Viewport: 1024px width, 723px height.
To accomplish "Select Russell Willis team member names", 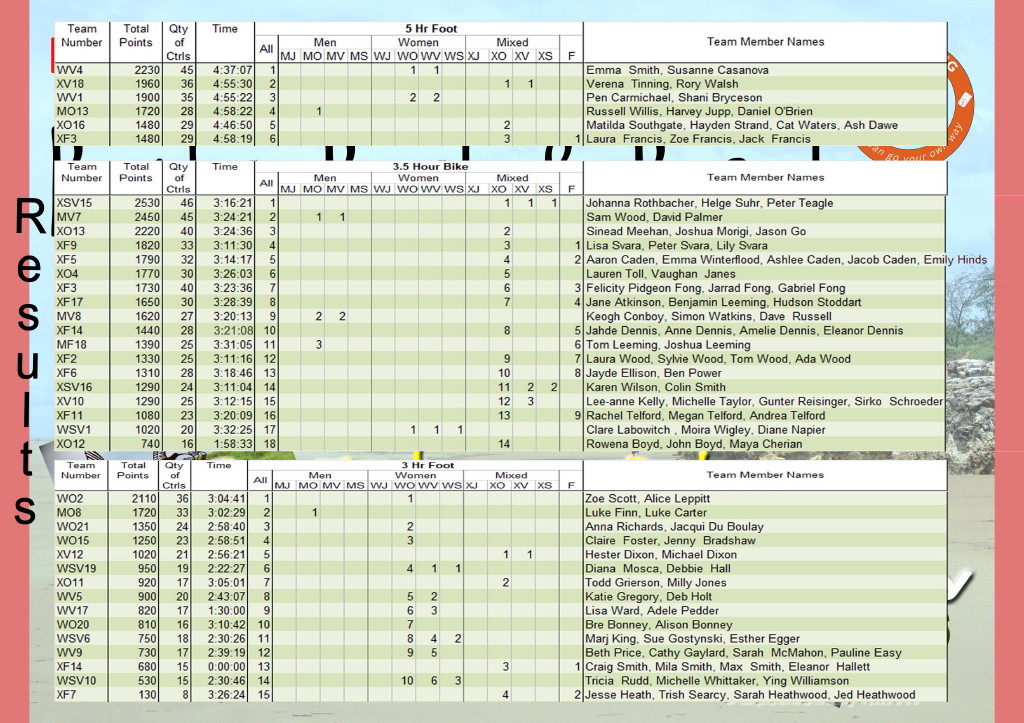I will tap(699, 112).
